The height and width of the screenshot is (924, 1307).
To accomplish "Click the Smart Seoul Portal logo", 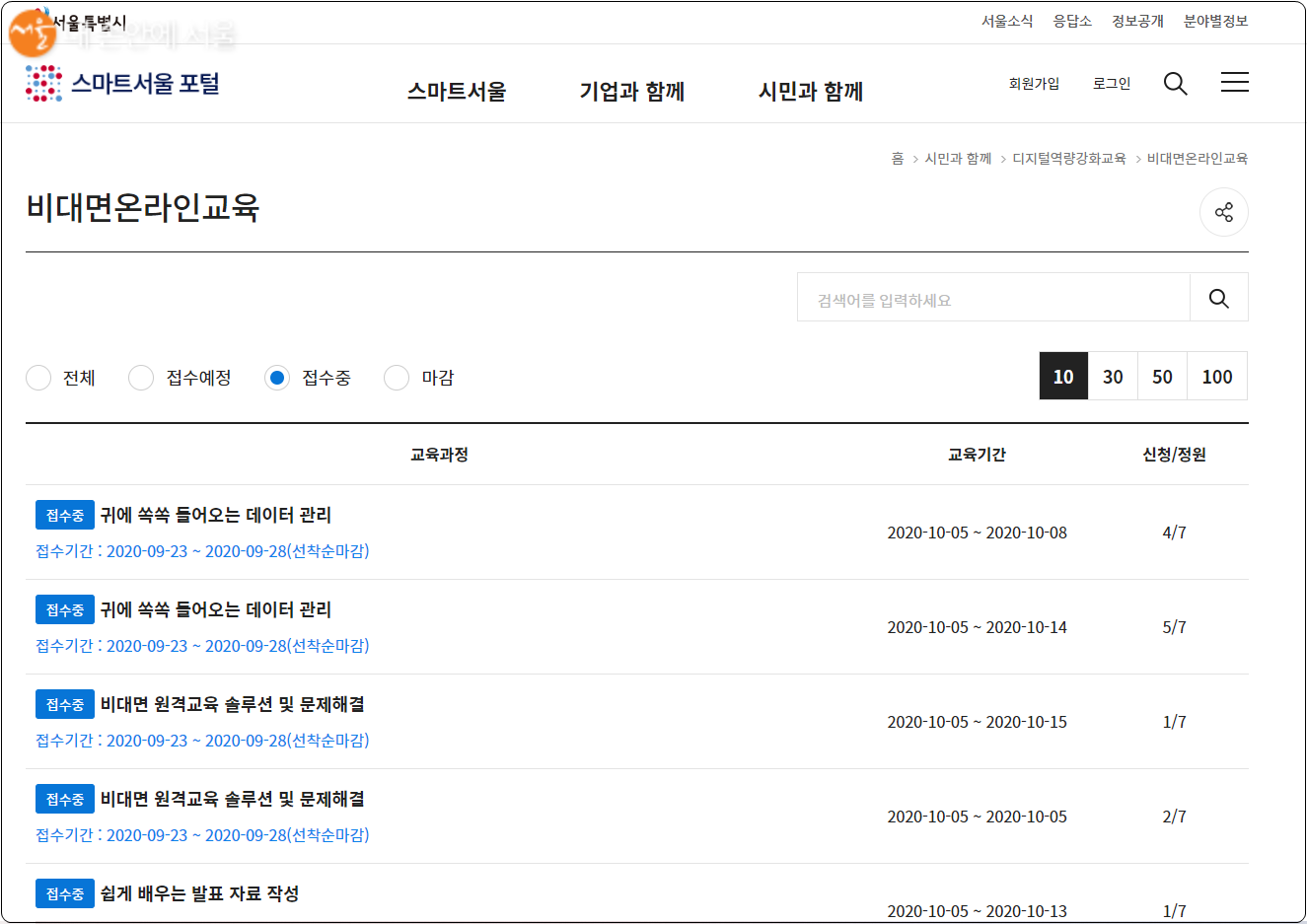I will [x=122, y=84].
